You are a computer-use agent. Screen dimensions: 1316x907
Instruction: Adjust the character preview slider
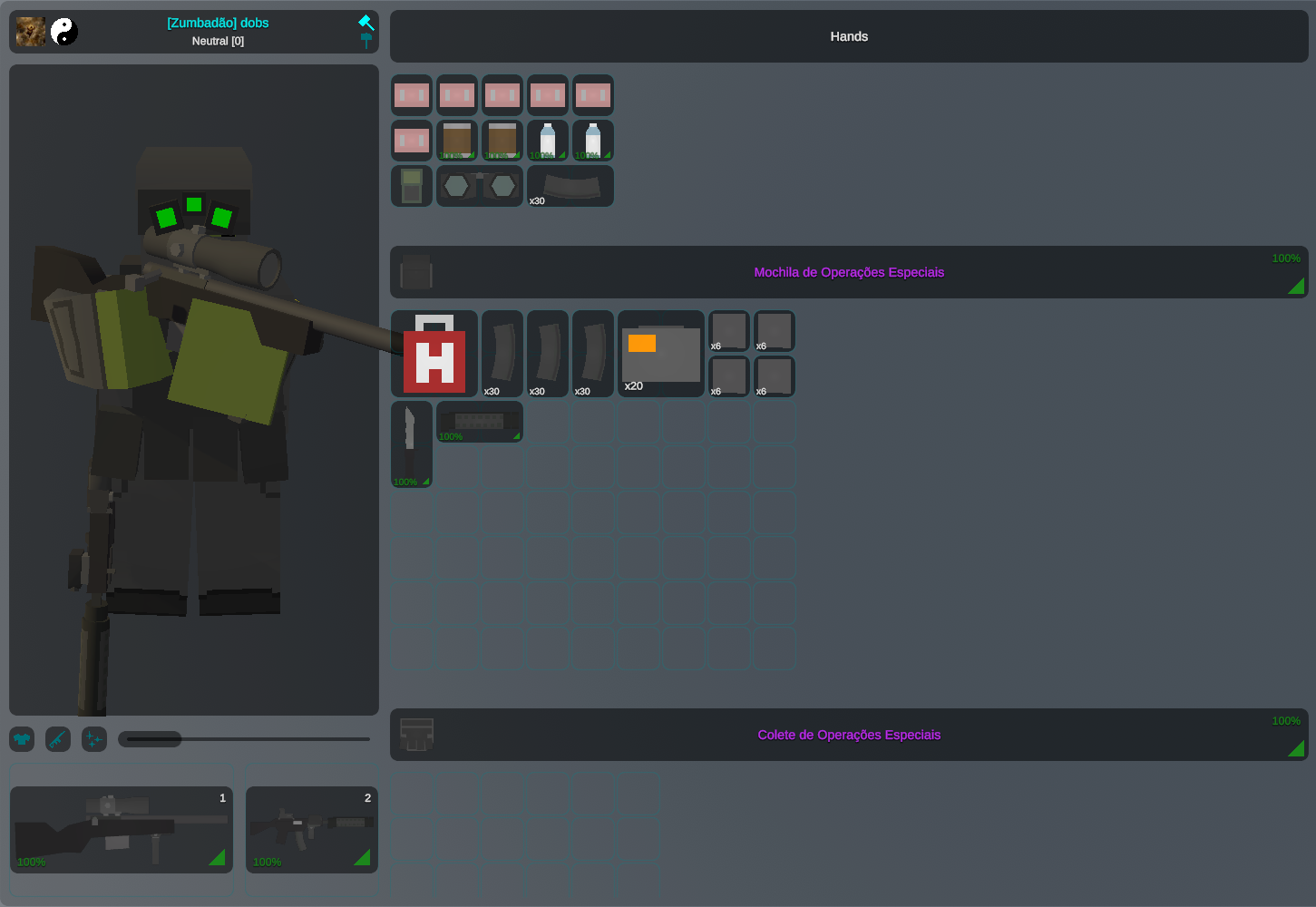point(244,739)
